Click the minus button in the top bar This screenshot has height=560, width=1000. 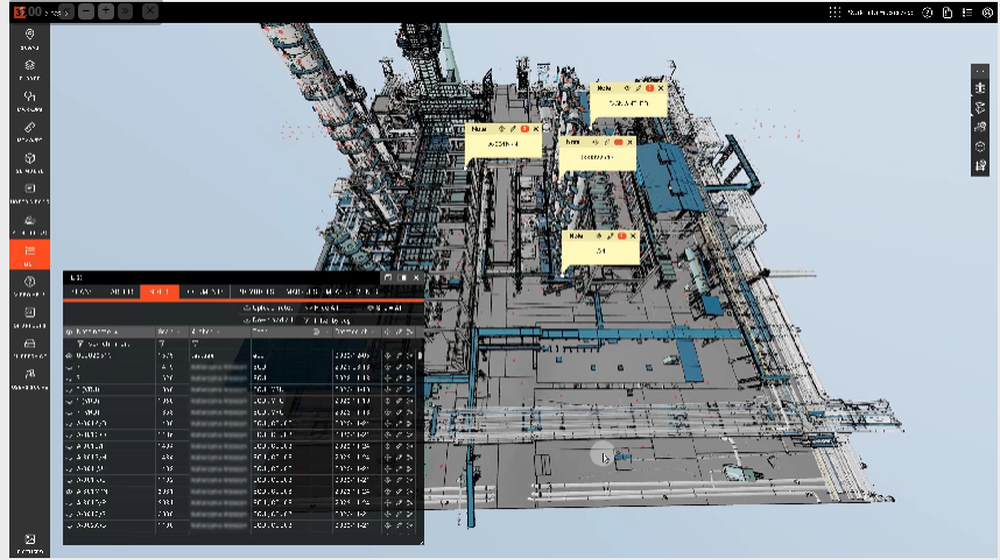(x=86, y=11)
